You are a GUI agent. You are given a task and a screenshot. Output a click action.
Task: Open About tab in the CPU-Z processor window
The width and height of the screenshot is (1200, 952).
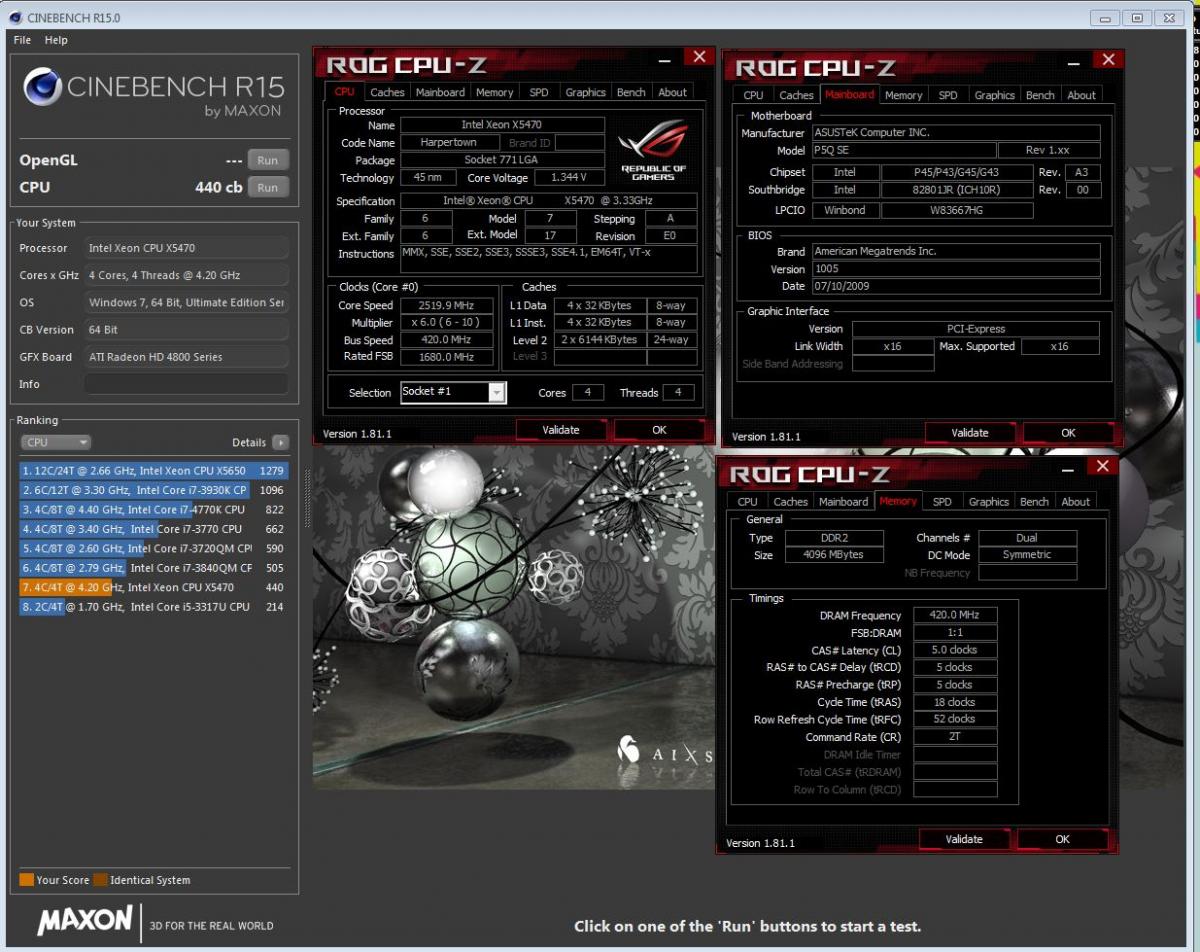[x=673, y=92]
